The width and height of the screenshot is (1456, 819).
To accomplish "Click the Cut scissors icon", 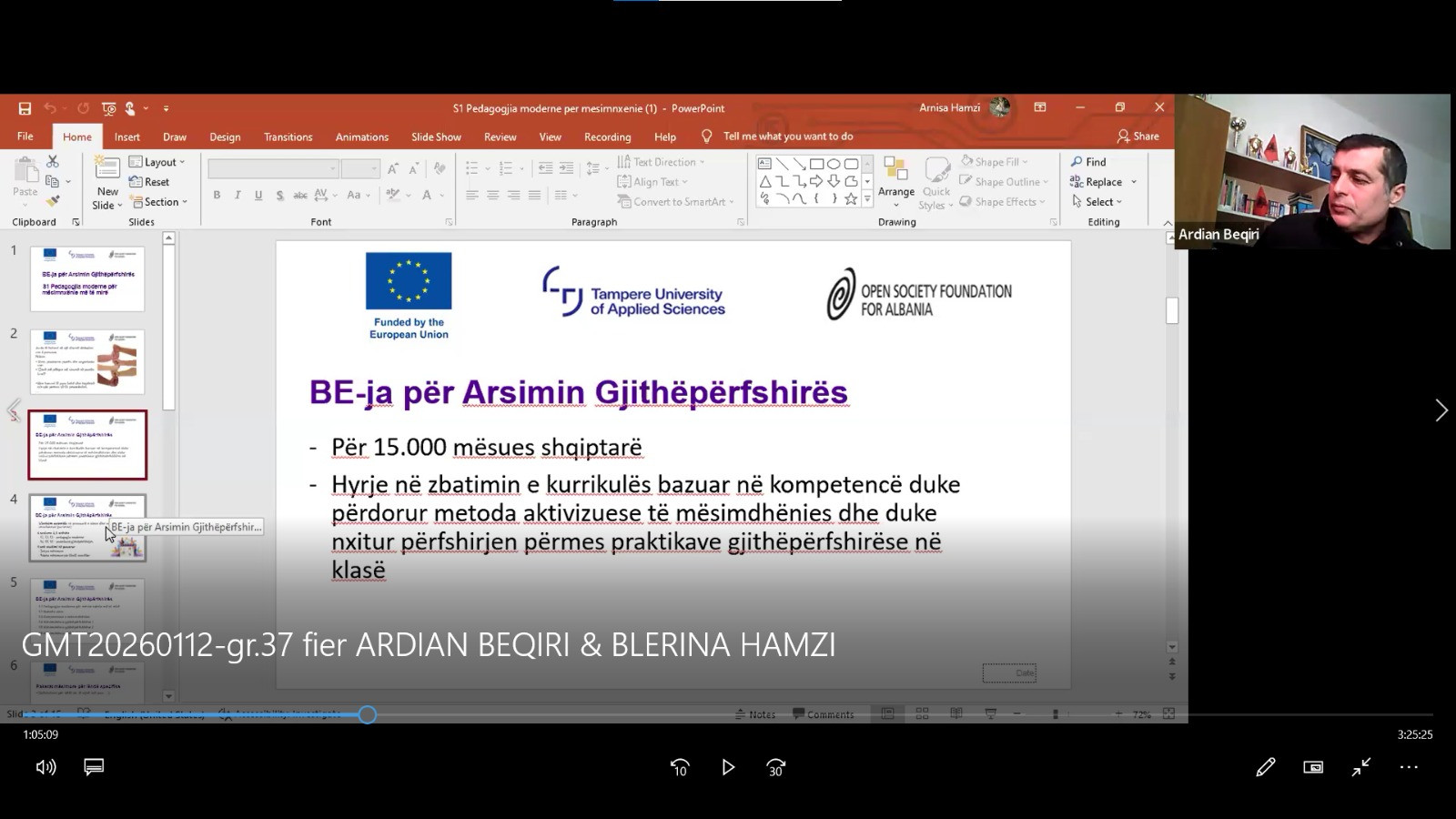I will (53, 161).
